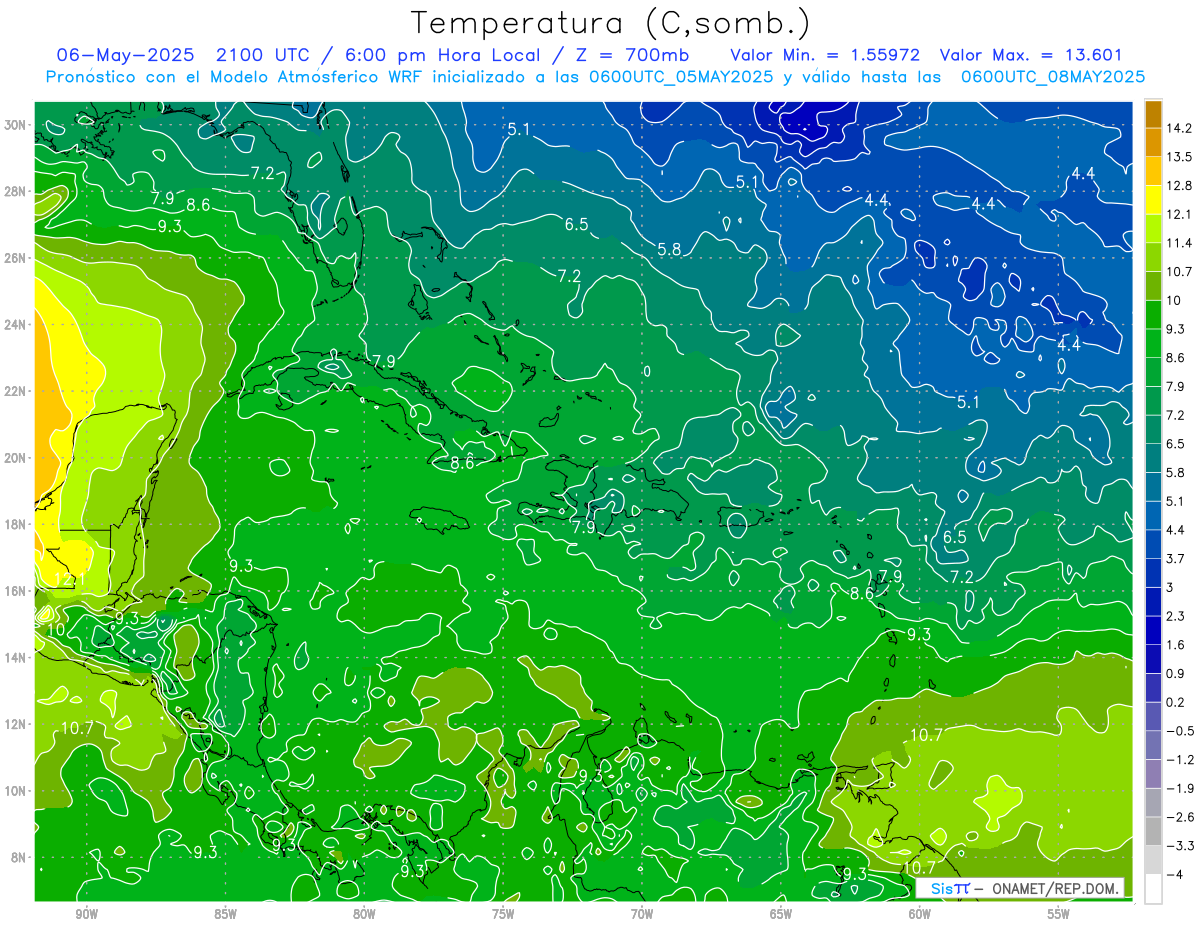Select the '06-May-2025' date text
The width and height of the screenshot is (1200, 927).
123,55
